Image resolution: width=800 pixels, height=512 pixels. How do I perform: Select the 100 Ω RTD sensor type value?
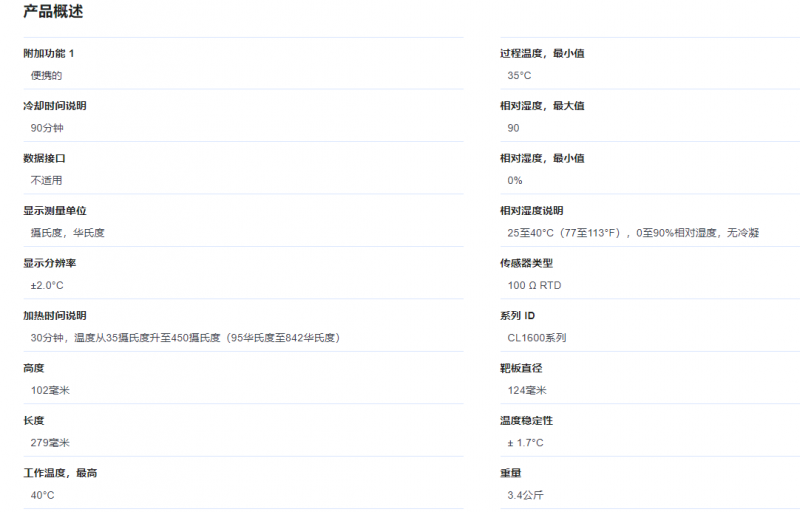[534, 285]
